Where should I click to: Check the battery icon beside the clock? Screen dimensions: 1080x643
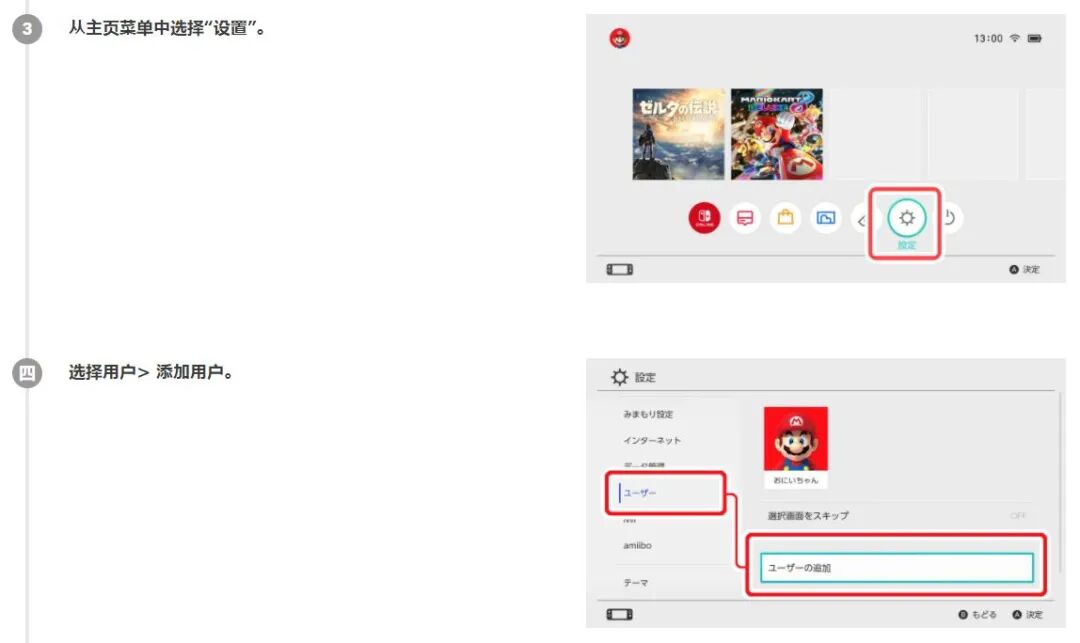pos(1035,39)
